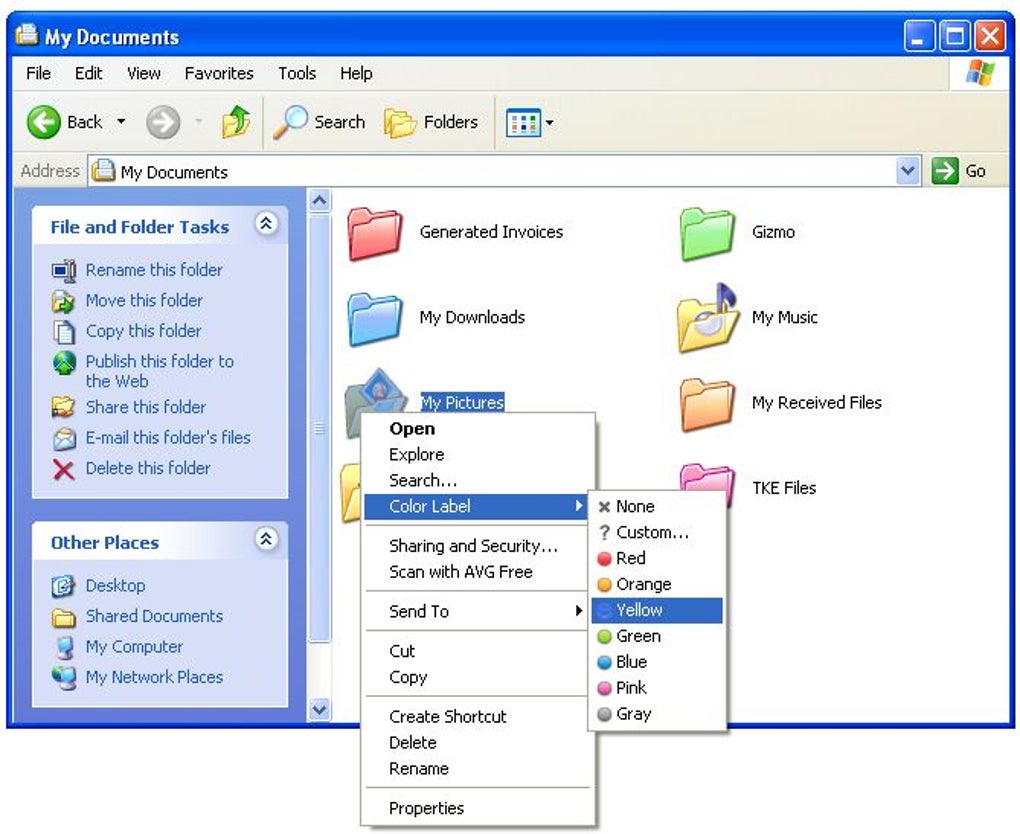The image size is (1020, 834).
Task: Pick the Gray color label
Action: tap(657, 714)
